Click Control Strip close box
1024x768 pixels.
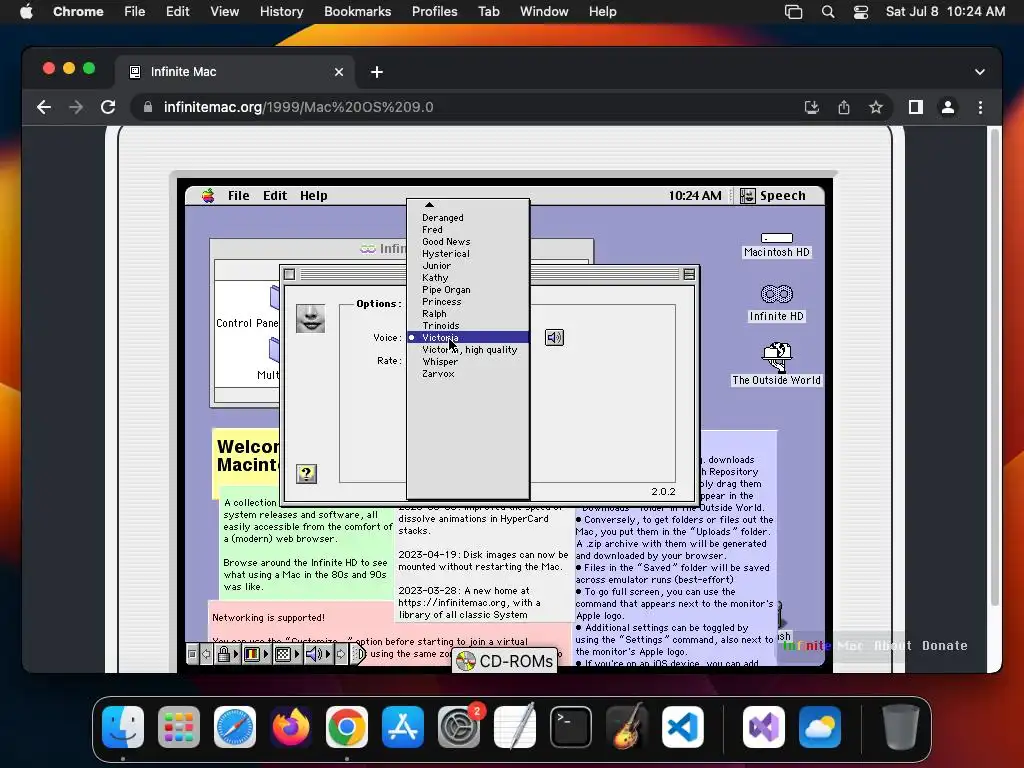coord(192,654)
